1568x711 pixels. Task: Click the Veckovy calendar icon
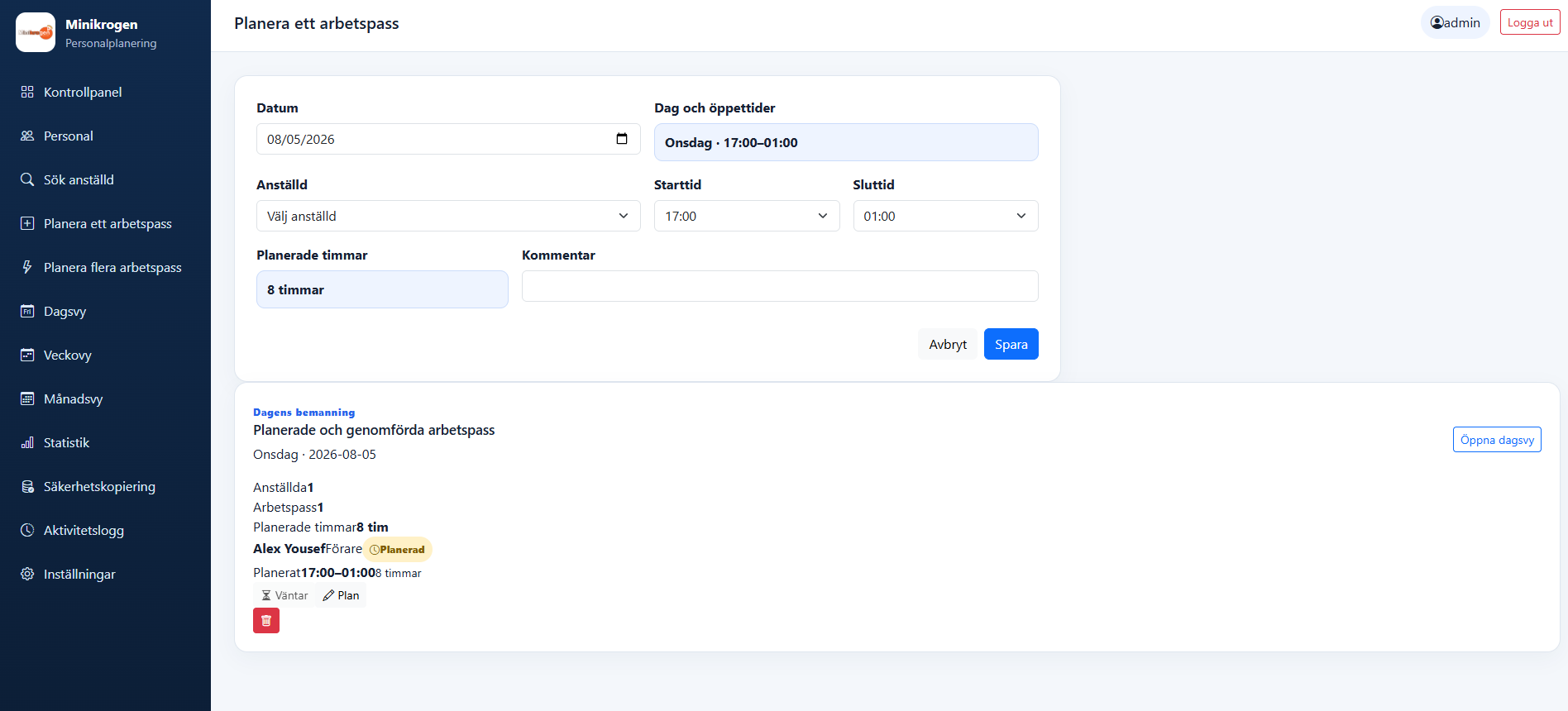[27, 355]
